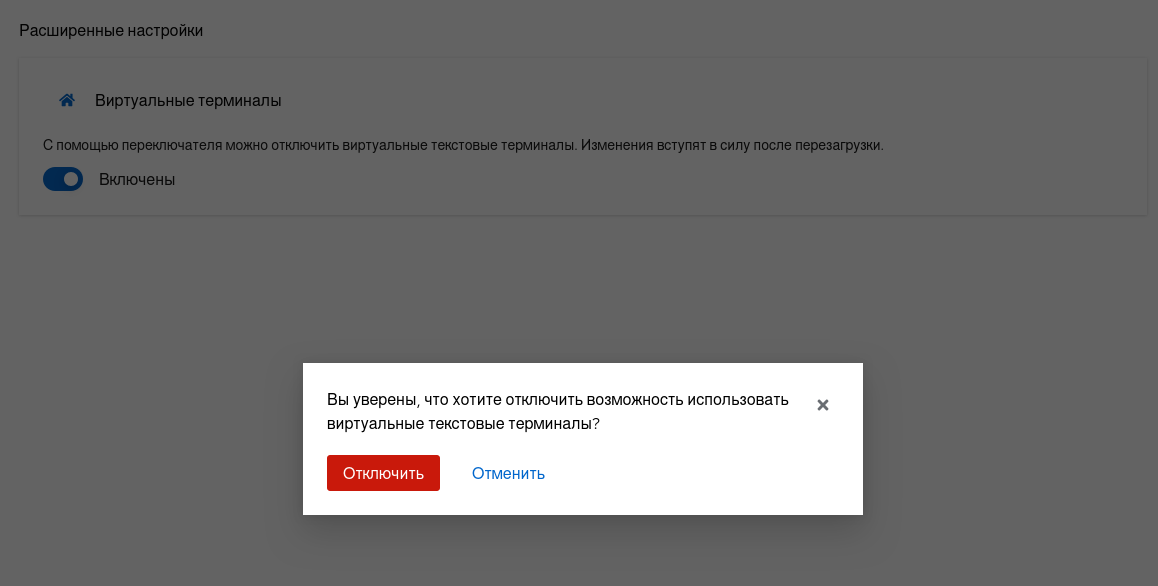This screenshot has height=586, width=1158.
Task: Click the Включены label next to the switch
Action: (x=137, y=180)
